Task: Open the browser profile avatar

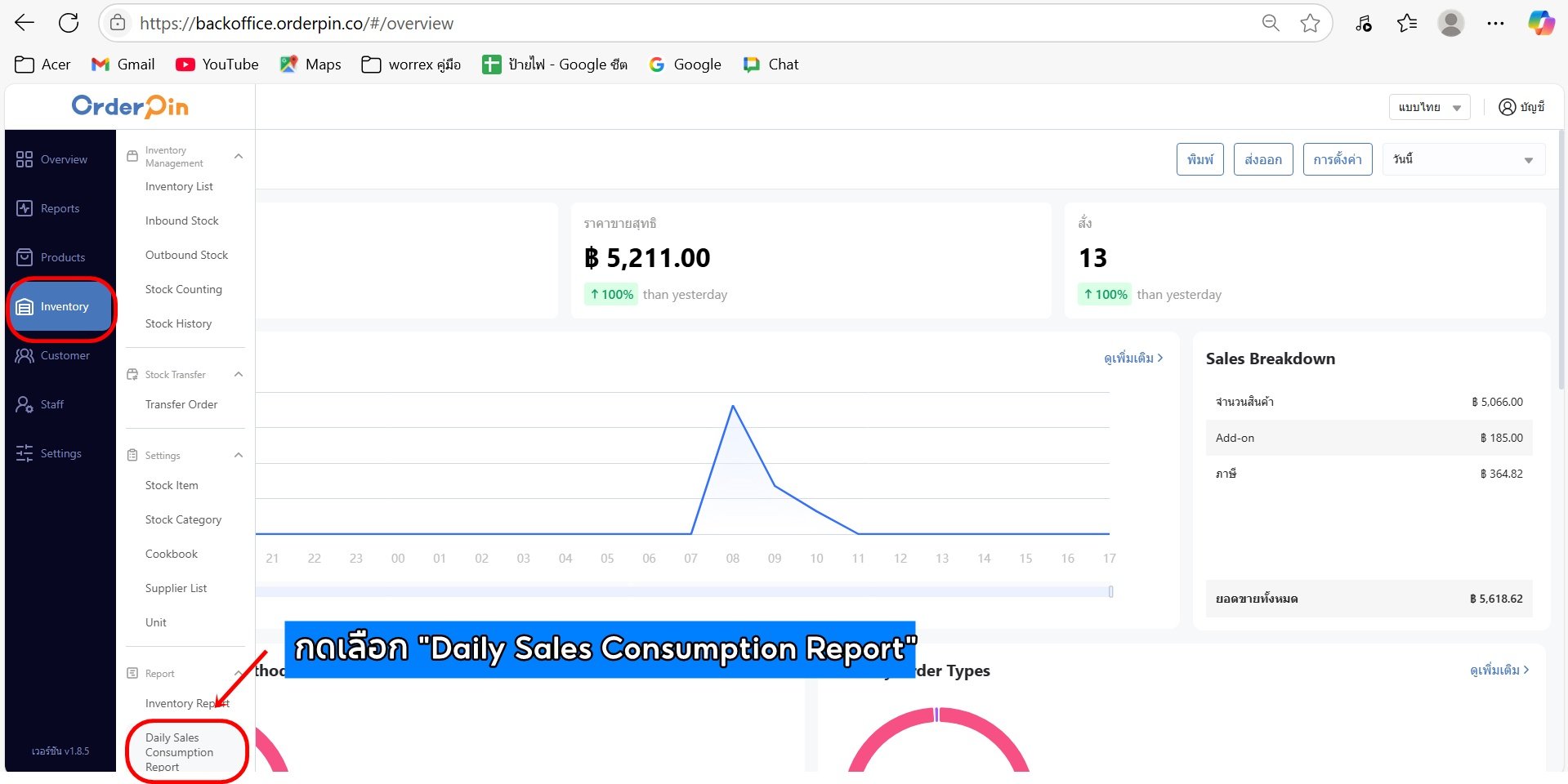Action: 1451,23
